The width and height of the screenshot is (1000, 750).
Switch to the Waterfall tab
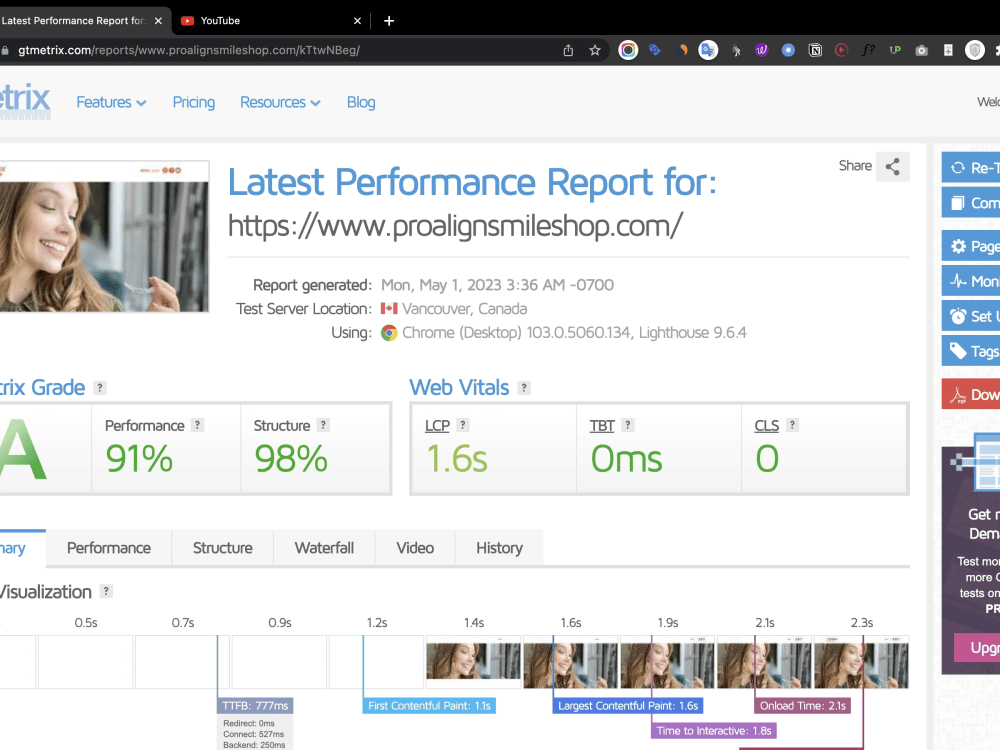324,548
